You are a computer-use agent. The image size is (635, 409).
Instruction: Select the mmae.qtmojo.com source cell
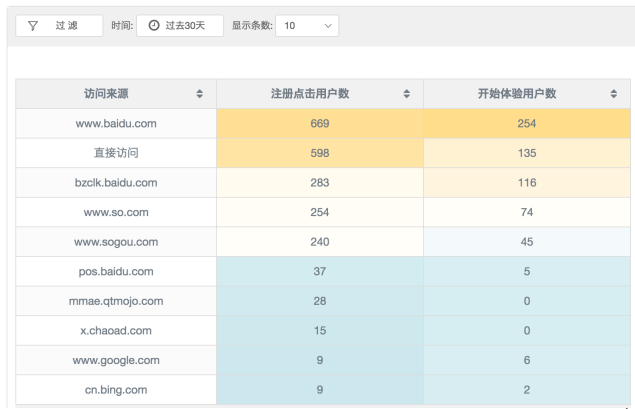(x=116, y=301)
